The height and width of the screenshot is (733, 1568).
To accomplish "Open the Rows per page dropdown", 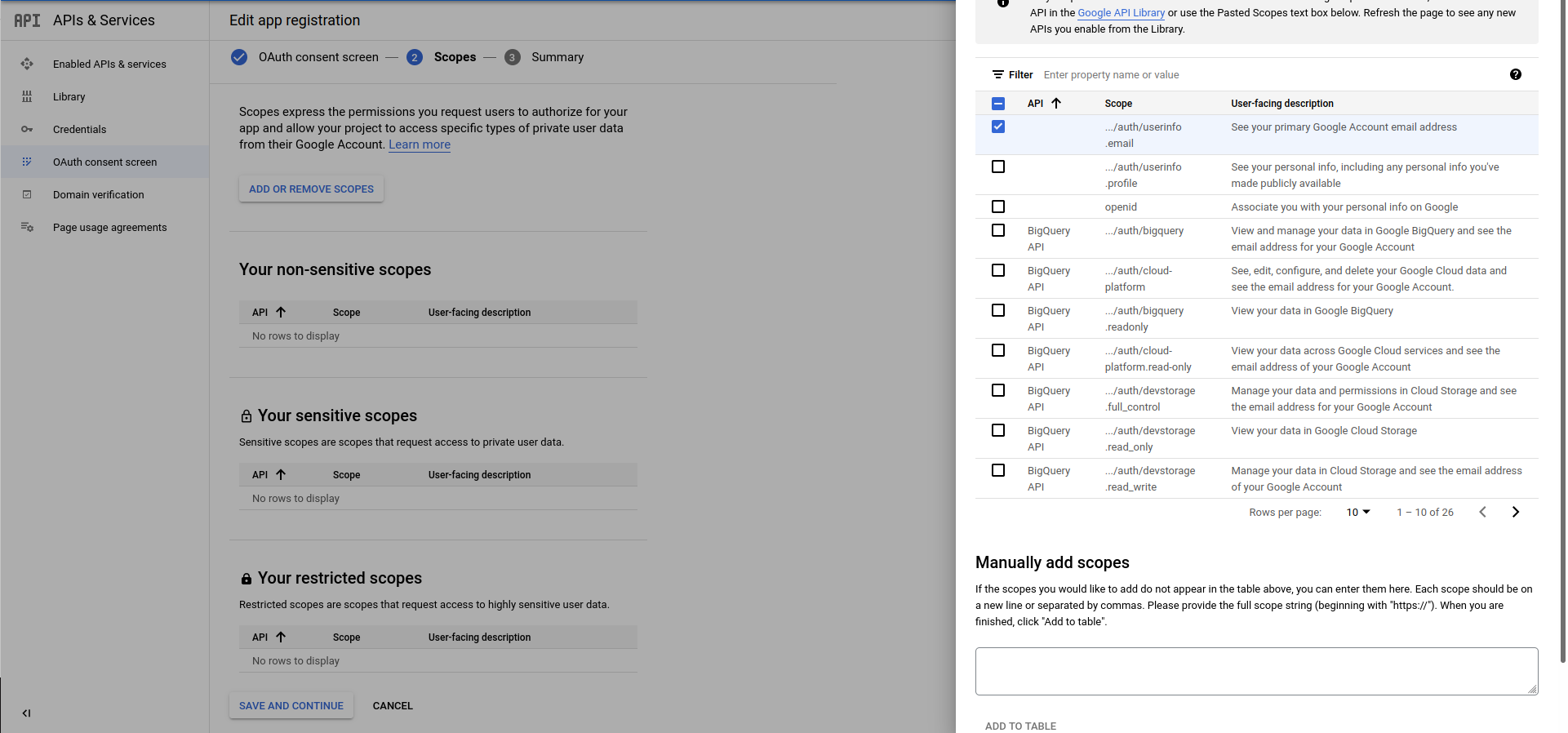I will [1358, 512].
